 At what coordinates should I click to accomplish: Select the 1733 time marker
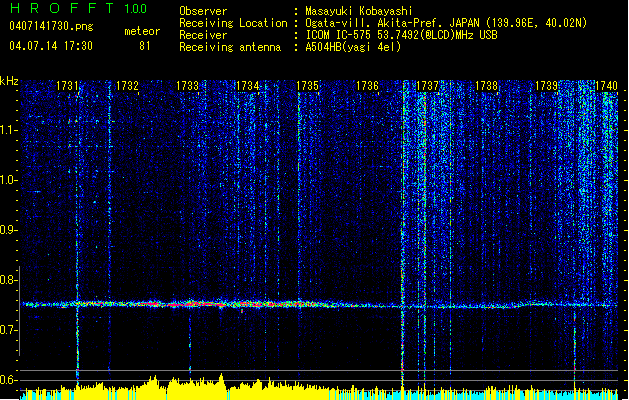coord(187,86)
